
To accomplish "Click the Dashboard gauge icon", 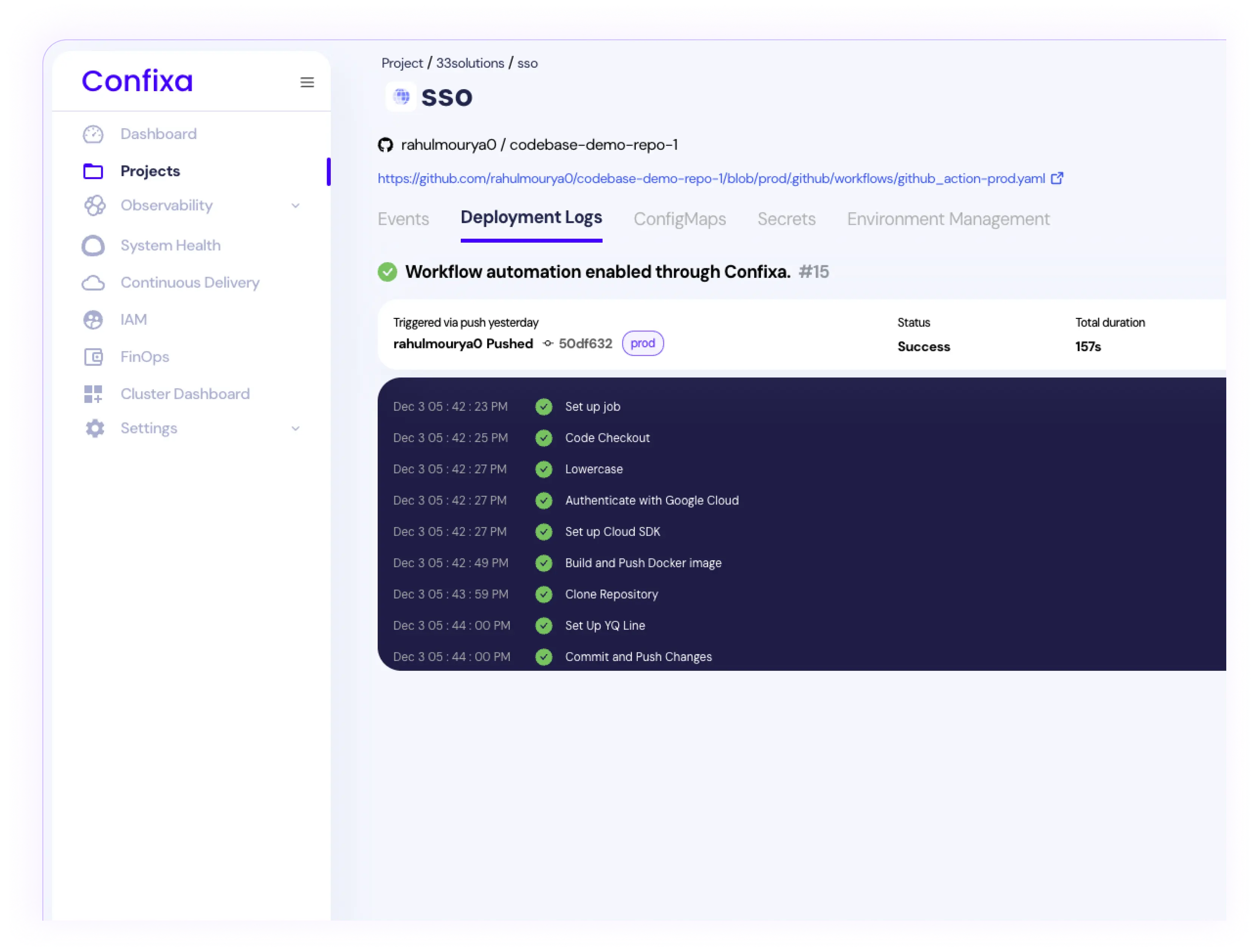I will click(x=93, y=135).
